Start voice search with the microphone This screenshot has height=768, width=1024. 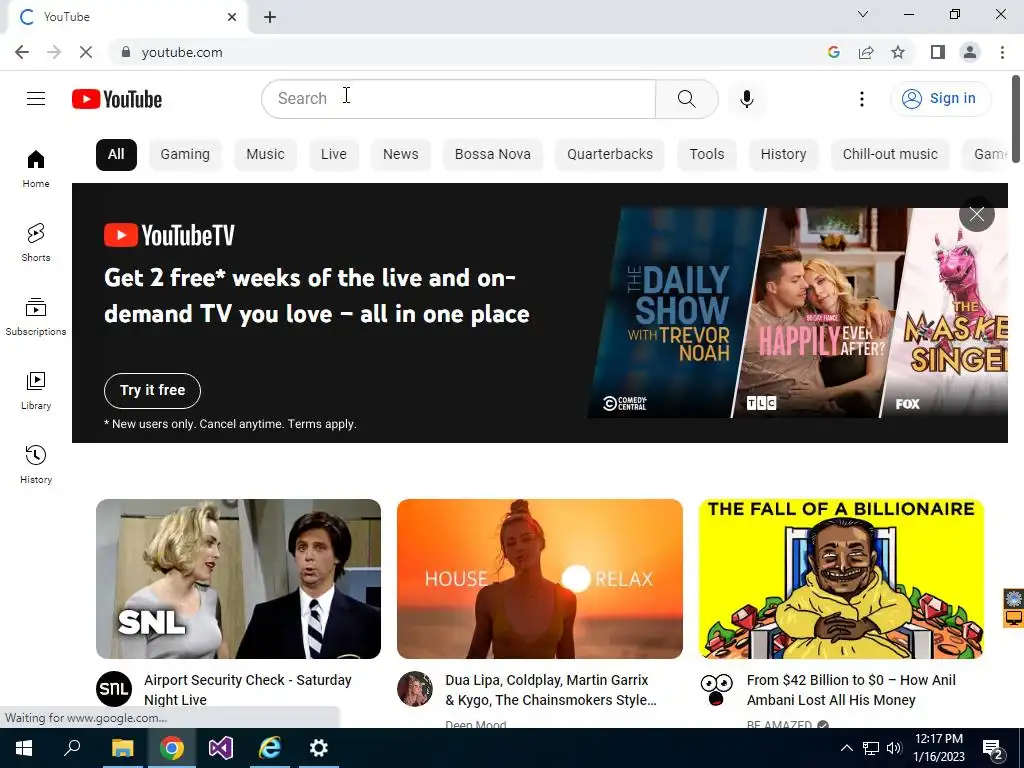747,99
